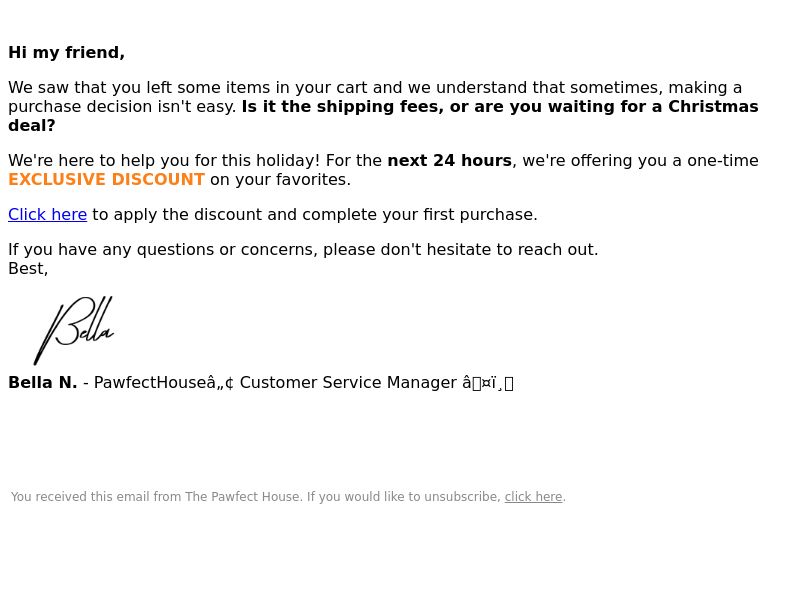Click the handwritten Bella signature image

point(74,330)
